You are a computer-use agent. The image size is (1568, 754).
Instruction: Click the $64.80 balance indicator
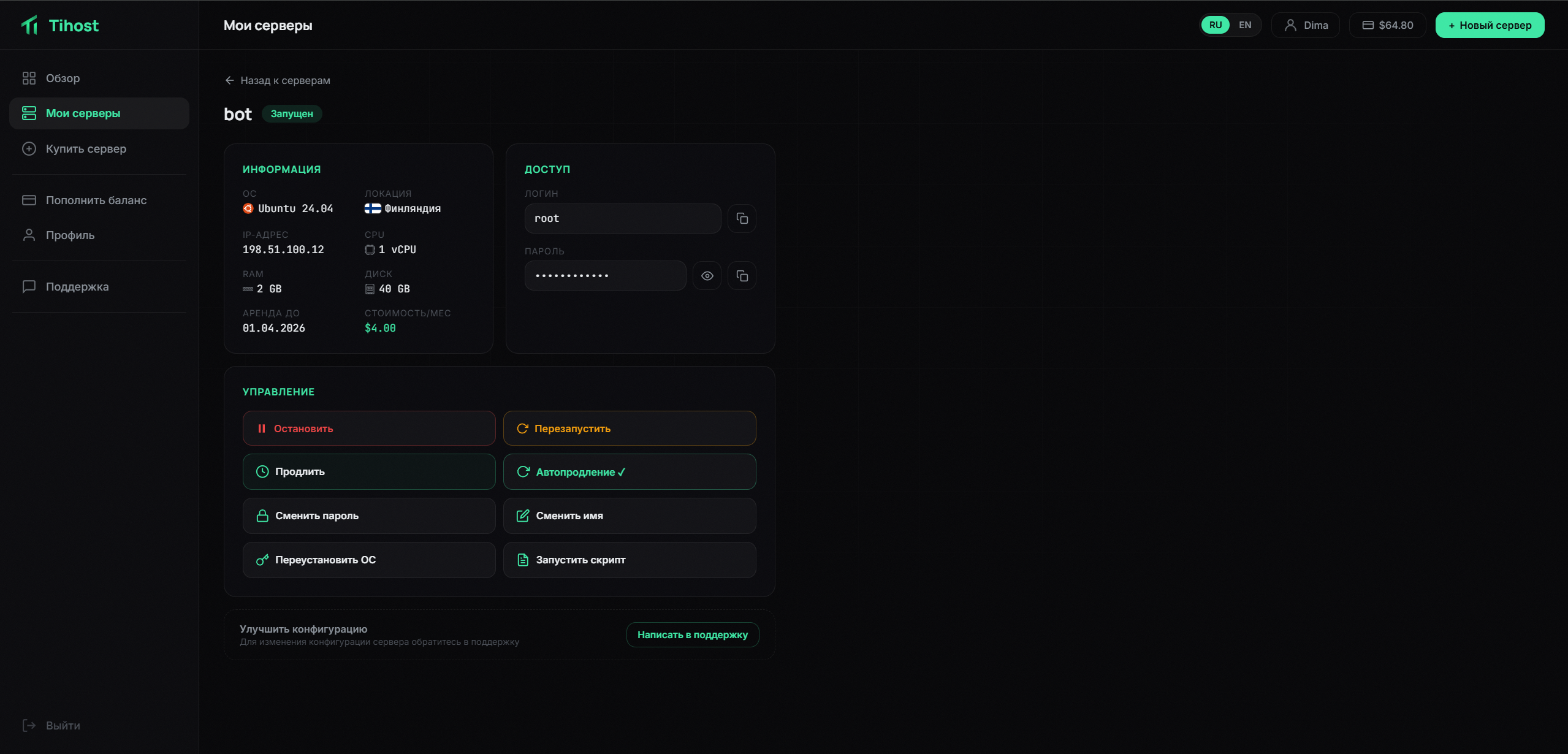1388,25
